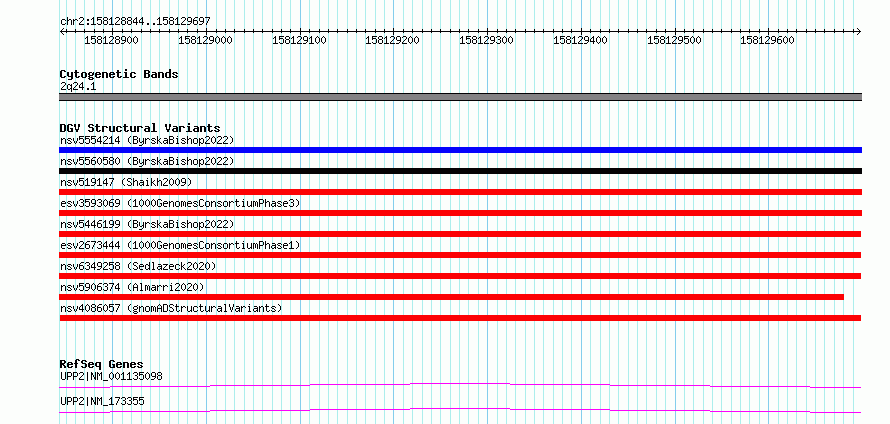Screen dimensions: 890x424
Task: Open the esv3593069 (1000GenomesConsortiumPhase3) label
Action: 180,203
